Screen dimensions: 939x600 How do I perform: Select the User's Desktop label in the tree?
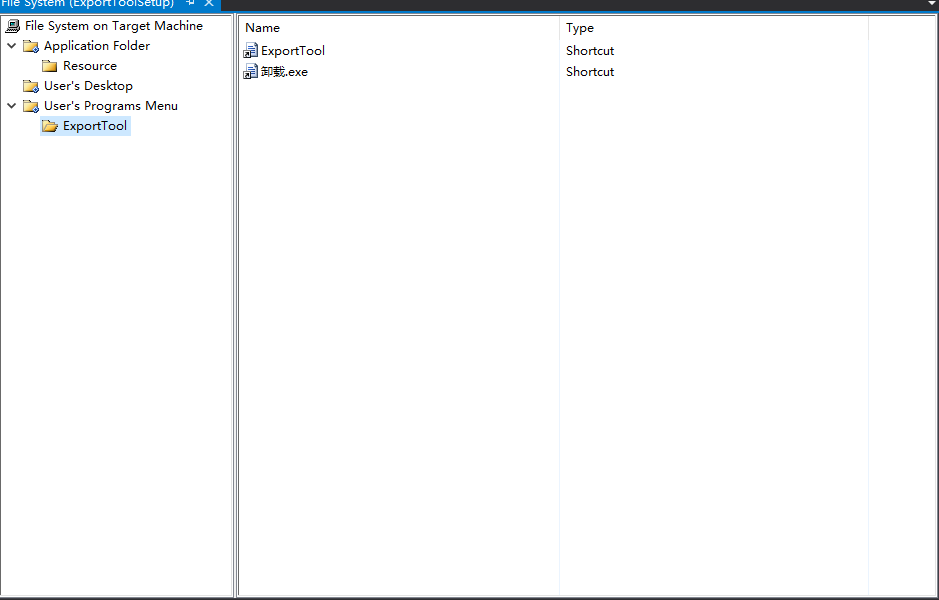click(x=88, y=86)
